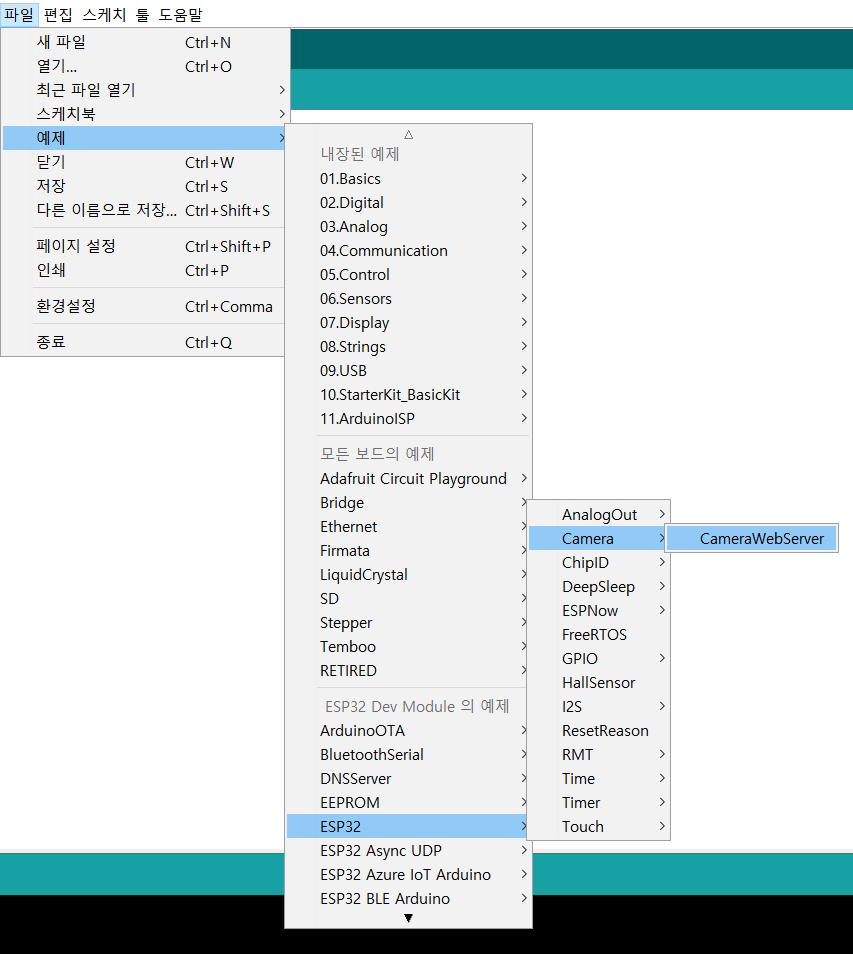
Task: Open the HallSensor example
Action: click(x=599, y=683)
